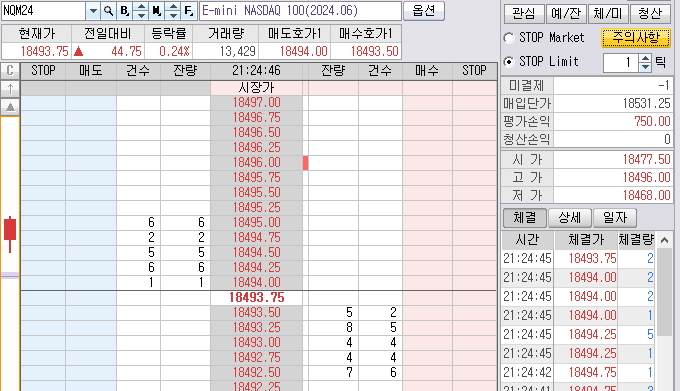Viewport: 680px width, 391px height.
Task: Click the filled triangle up button on the left edge
Action: (10, 107)
